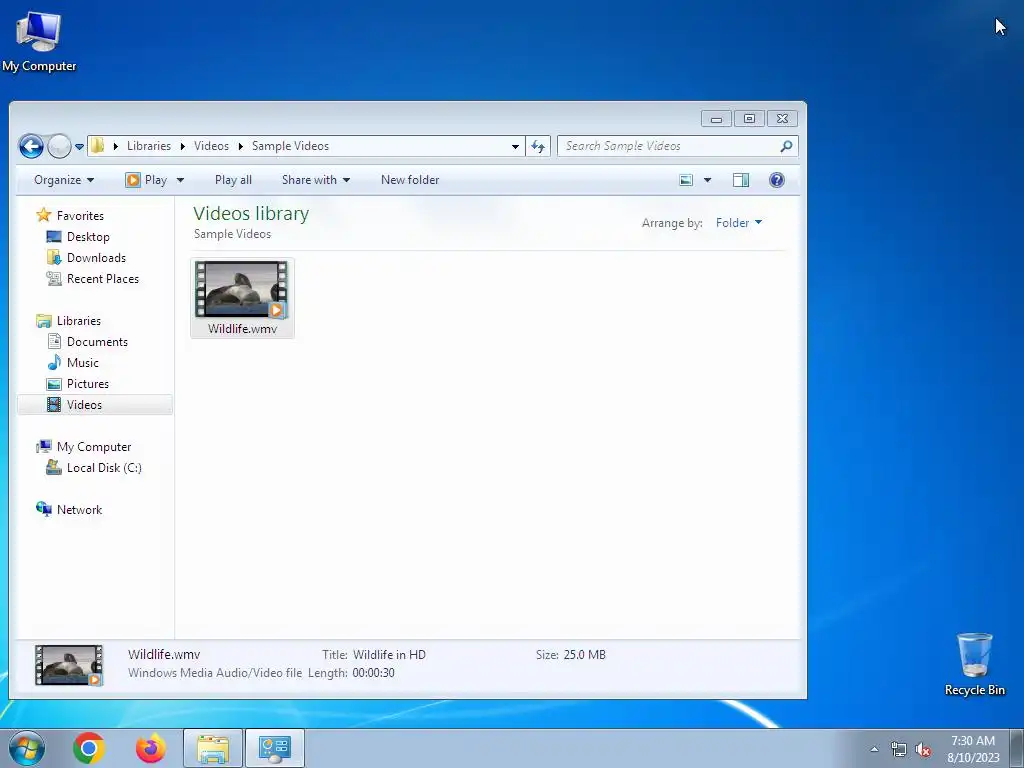The image size is (1024, 768).
Task: Select Desktop under Favorites
Action: pos(88,237)
